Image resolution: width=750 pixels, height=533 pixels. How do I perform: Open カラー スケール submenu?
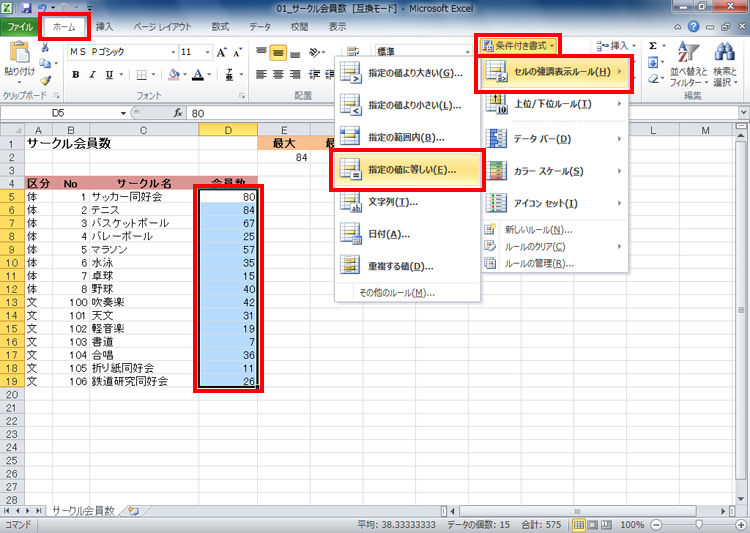554,171
